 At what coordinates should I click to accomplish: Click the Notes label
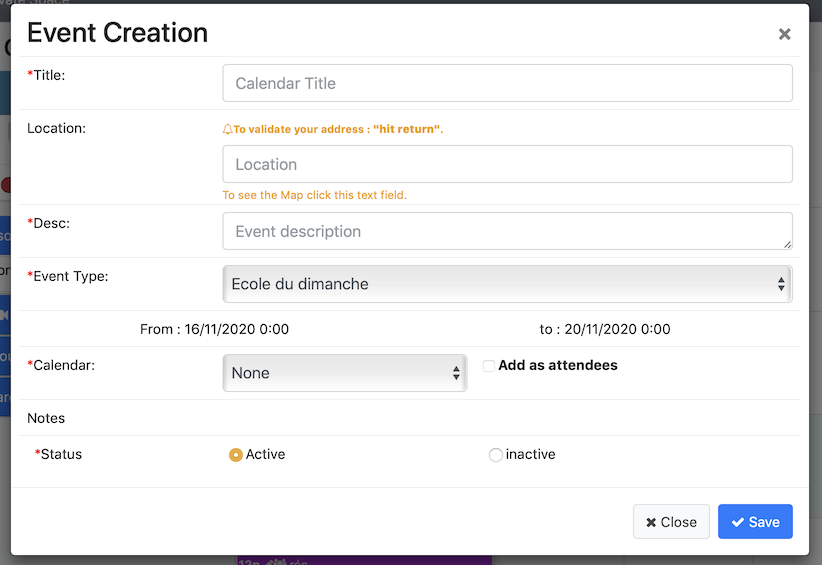pos(46,418)
